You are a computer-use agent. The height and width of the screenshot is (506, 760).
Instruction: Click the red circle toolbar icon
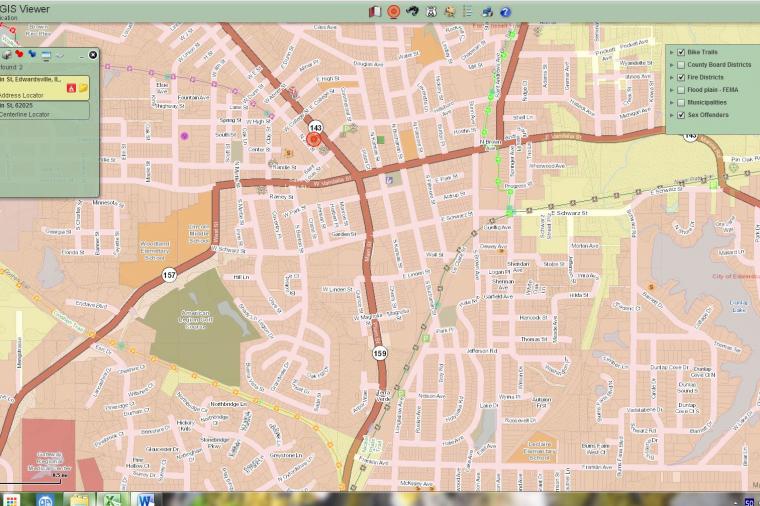(393, 12)
